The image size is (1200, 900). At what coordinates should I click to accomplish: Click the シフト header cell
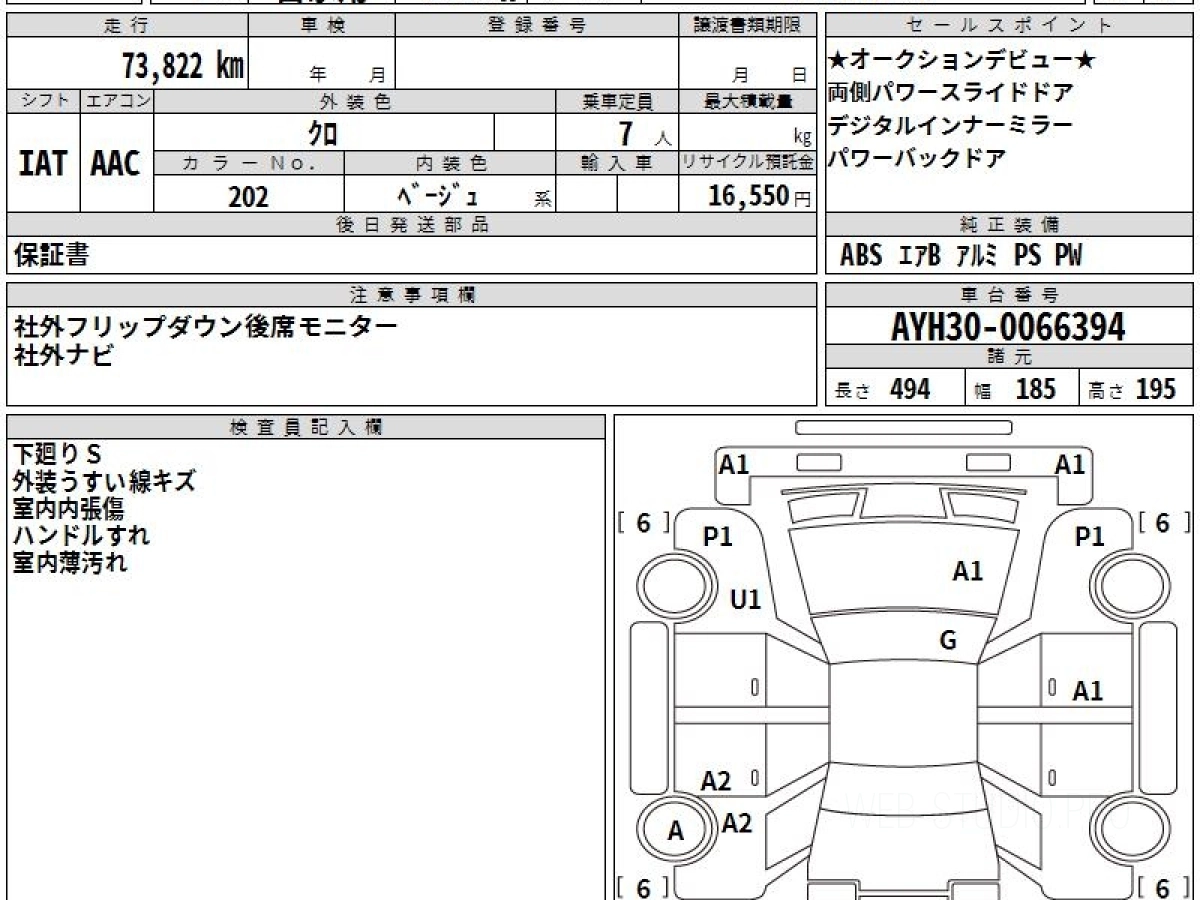click(x=44, y=101)
